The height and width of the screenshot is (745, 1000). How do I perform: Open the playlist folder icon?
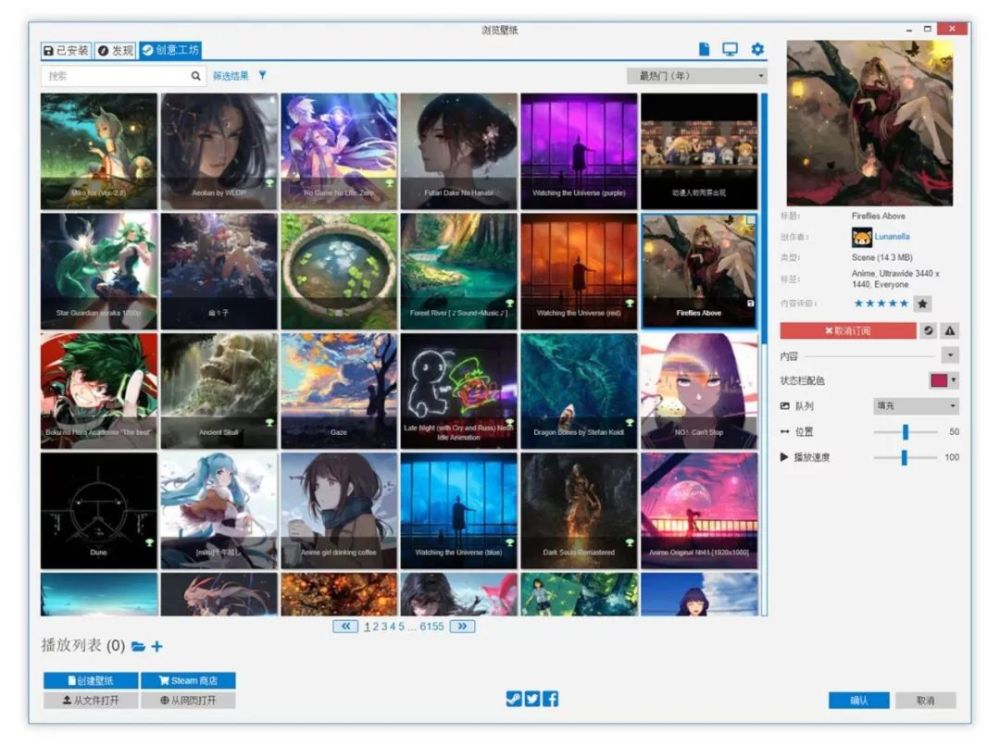tap(138, 646)
